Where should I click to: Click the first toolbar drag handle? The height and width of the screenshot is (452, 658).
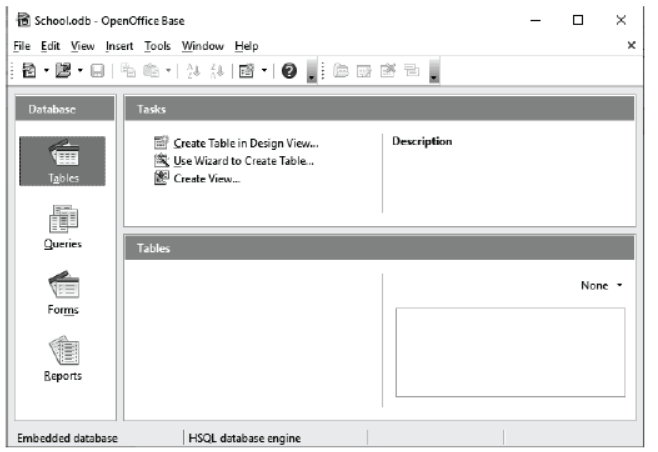12,71
